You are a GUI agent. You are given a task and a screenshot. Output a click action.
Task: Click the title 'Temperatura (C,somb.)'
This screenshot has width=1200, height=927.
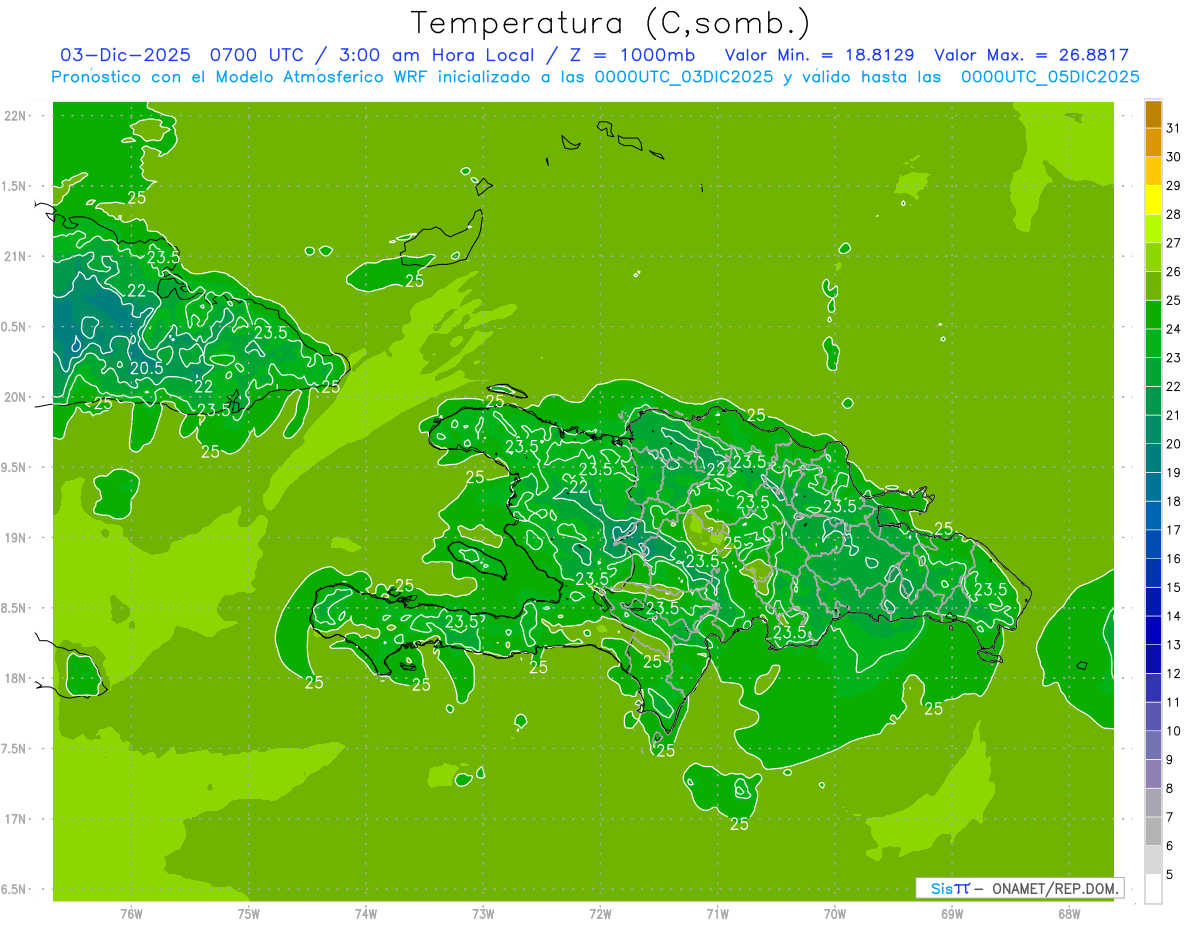[x=610, y=22]
